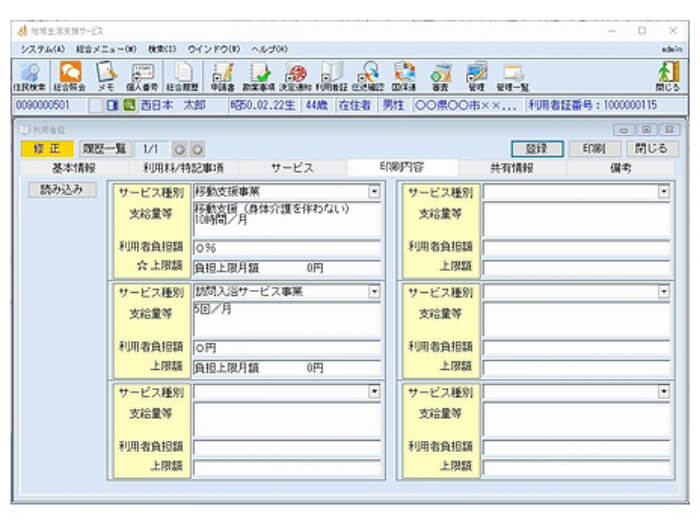Click the 読み込み button
This screenshot has height=526, width=700.
tap(62, 190)
